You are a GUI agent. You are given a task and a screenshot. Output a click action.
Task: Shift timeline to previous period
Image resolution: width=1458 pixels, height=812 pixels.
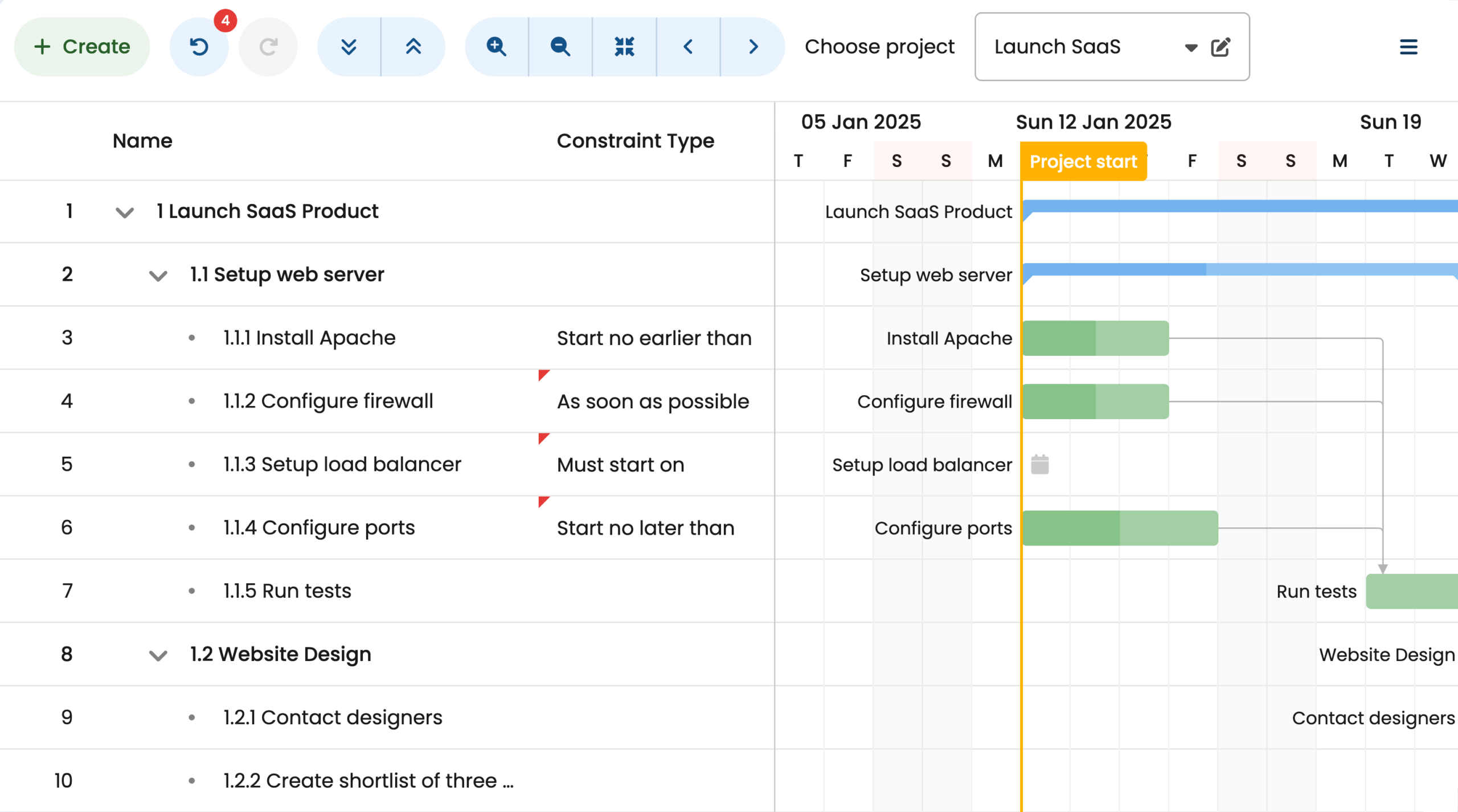[x=688, y=47]
